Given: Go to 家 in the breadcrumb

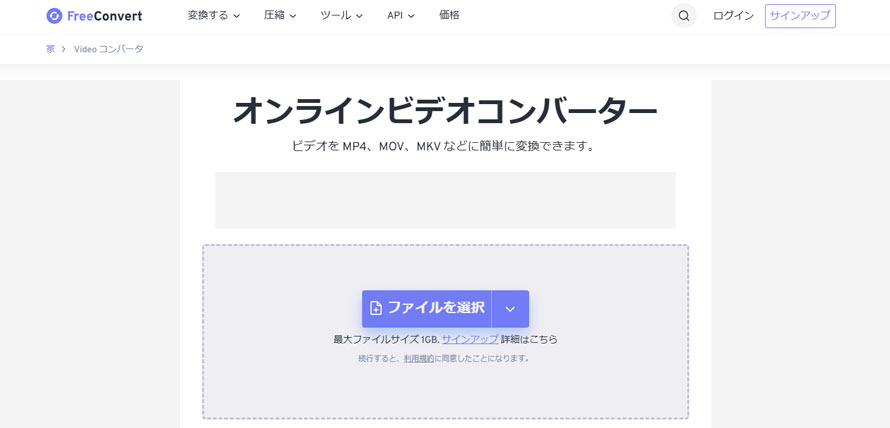Looking at the screenshot, I should (50, 49).
